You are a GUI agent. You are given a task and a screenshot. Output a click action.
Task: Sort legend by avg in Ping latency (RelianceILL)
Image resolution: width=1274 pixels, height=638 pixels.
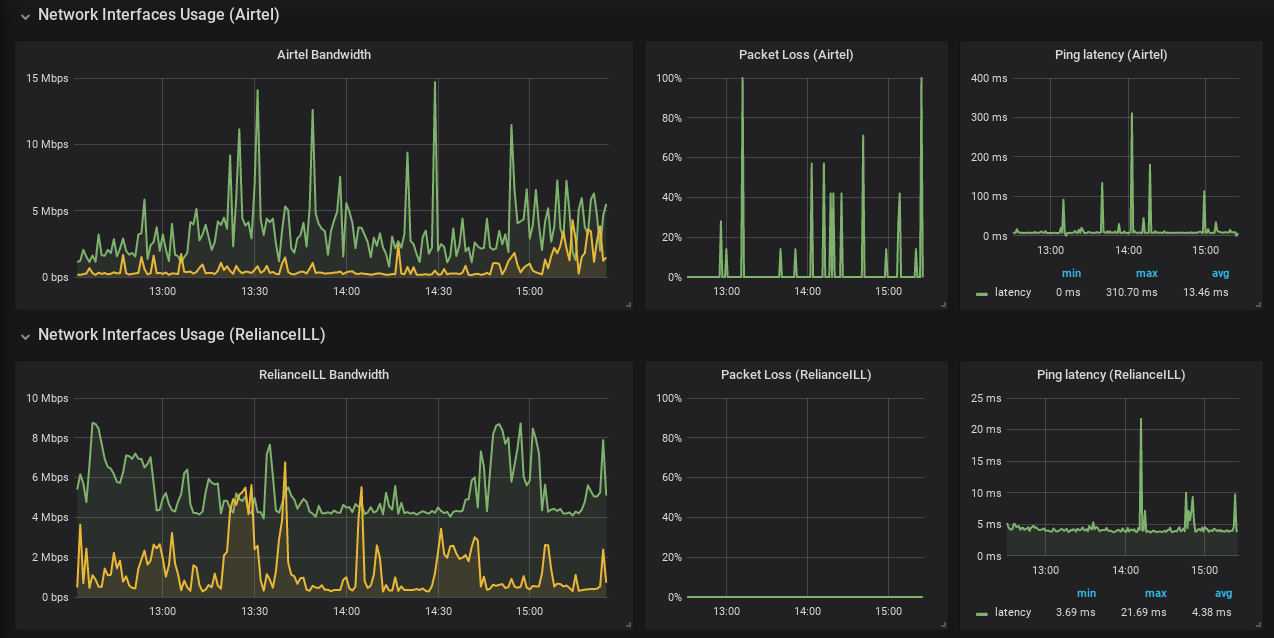point(1223,593)
